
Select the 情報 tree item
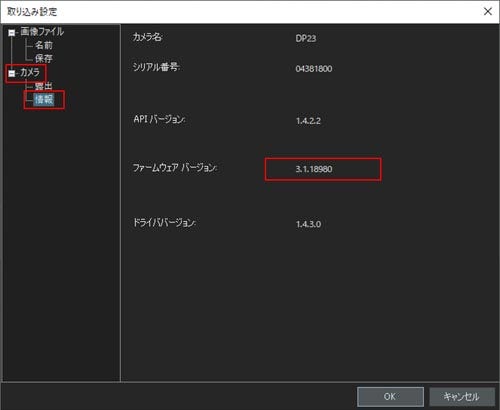pyautogui.click(x=44, y=99)
